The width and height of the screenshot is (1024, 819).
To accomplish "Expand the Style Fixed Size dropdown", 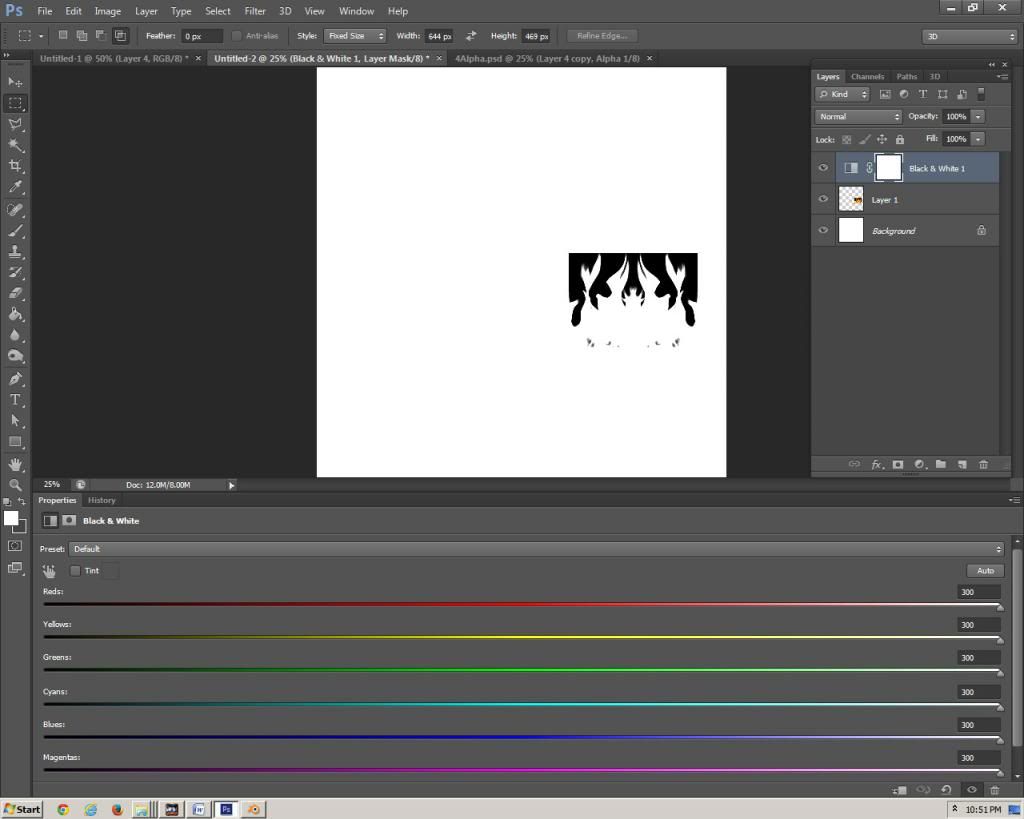I will coord(354,36).
